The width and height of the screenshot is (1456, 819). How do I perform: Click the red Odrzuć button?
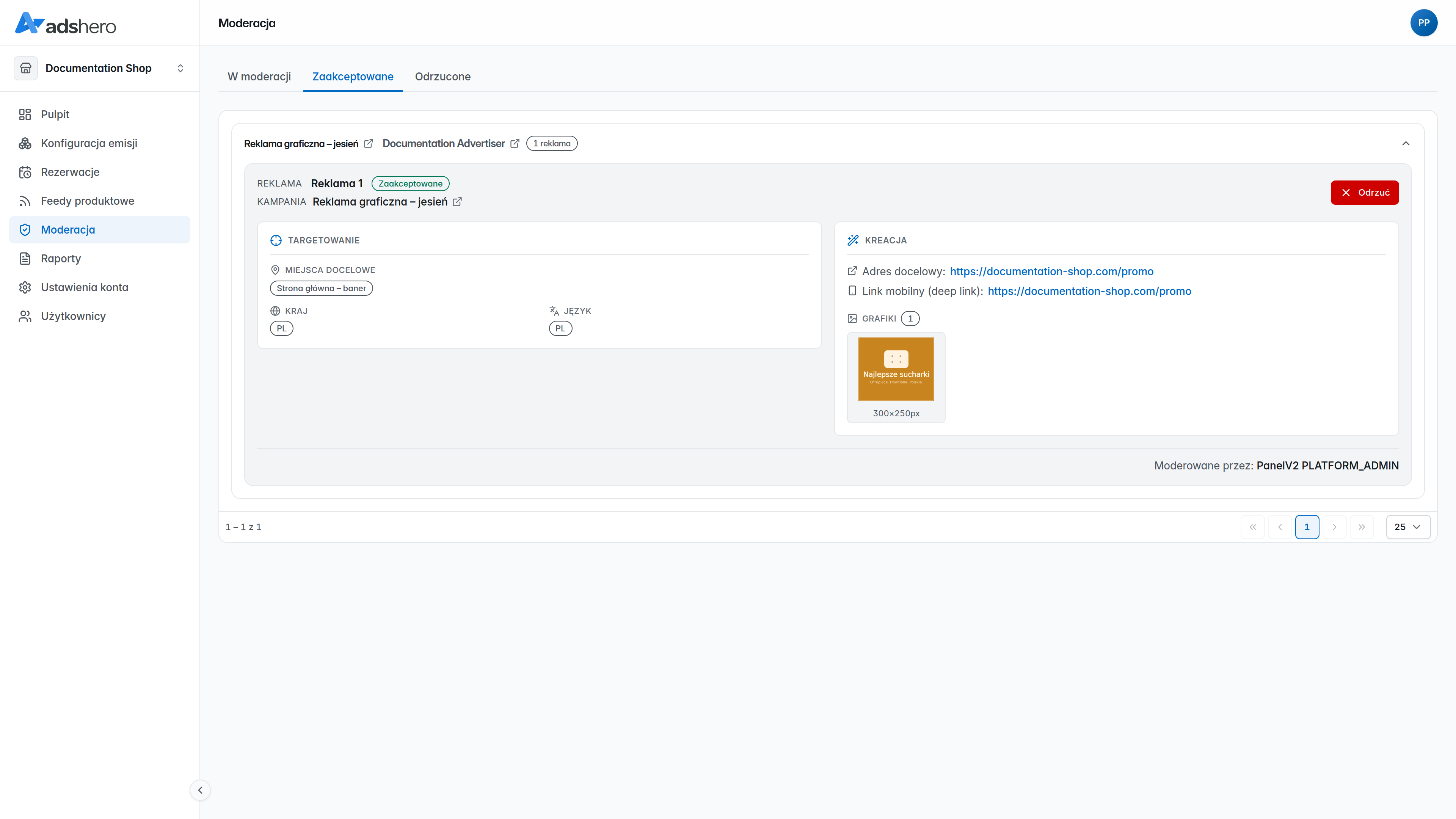1365,193
